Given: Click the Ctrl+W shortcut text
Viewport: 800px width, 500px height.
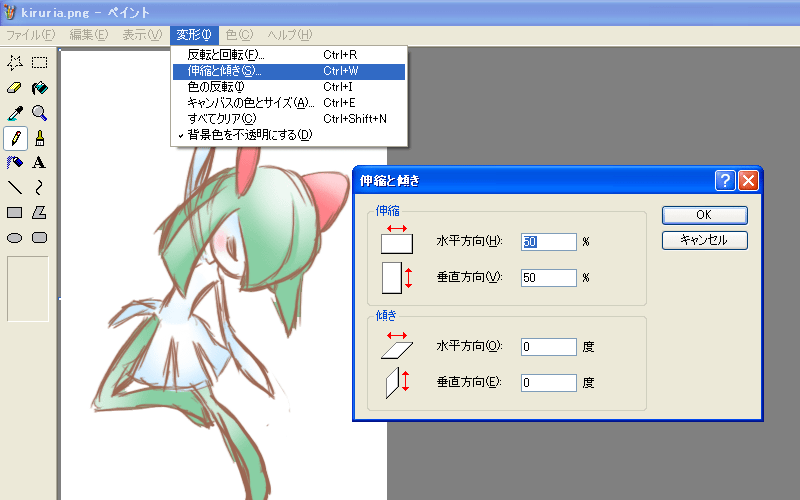Looking at the screenshot, I should pos(341,71).
